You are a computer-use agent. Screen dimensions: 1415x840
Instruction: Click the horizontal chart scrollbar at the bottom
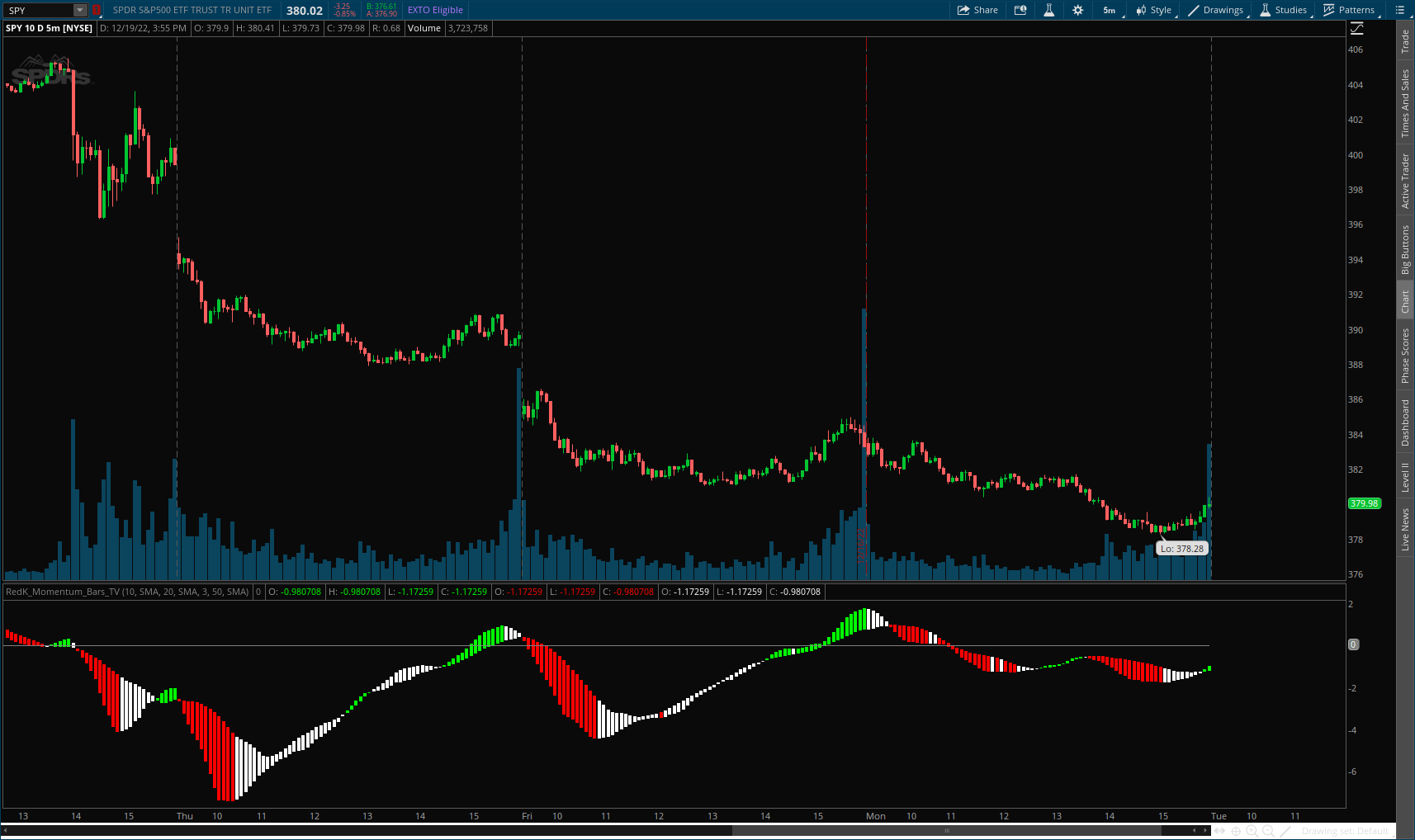pyautogui.click(x=495, y=830)
